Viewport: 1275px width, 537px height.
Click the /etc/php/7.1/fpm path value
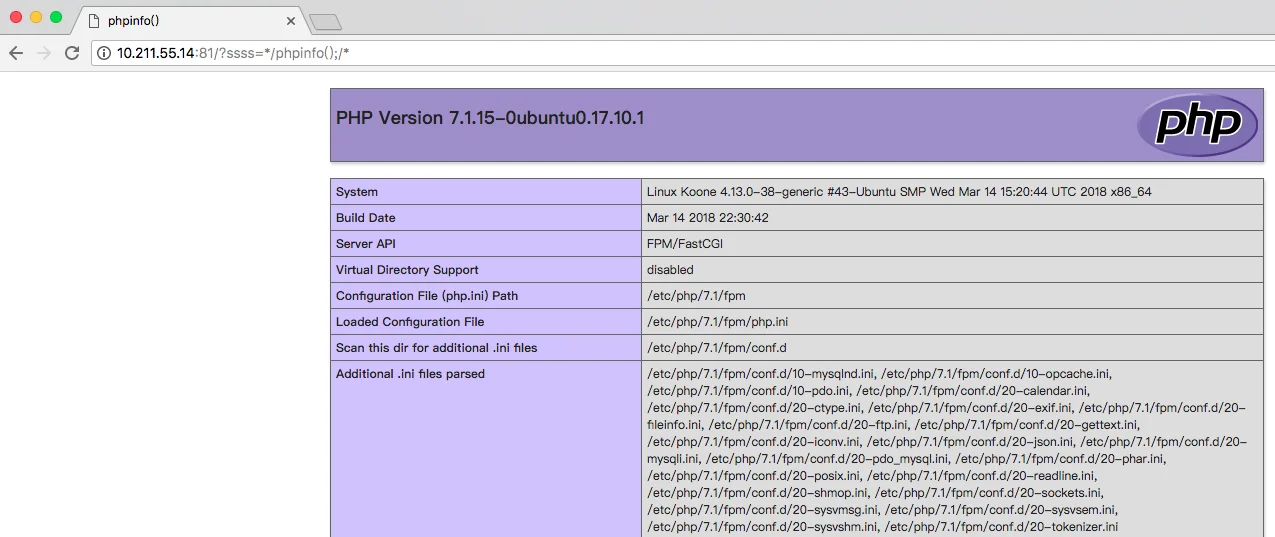696,296
